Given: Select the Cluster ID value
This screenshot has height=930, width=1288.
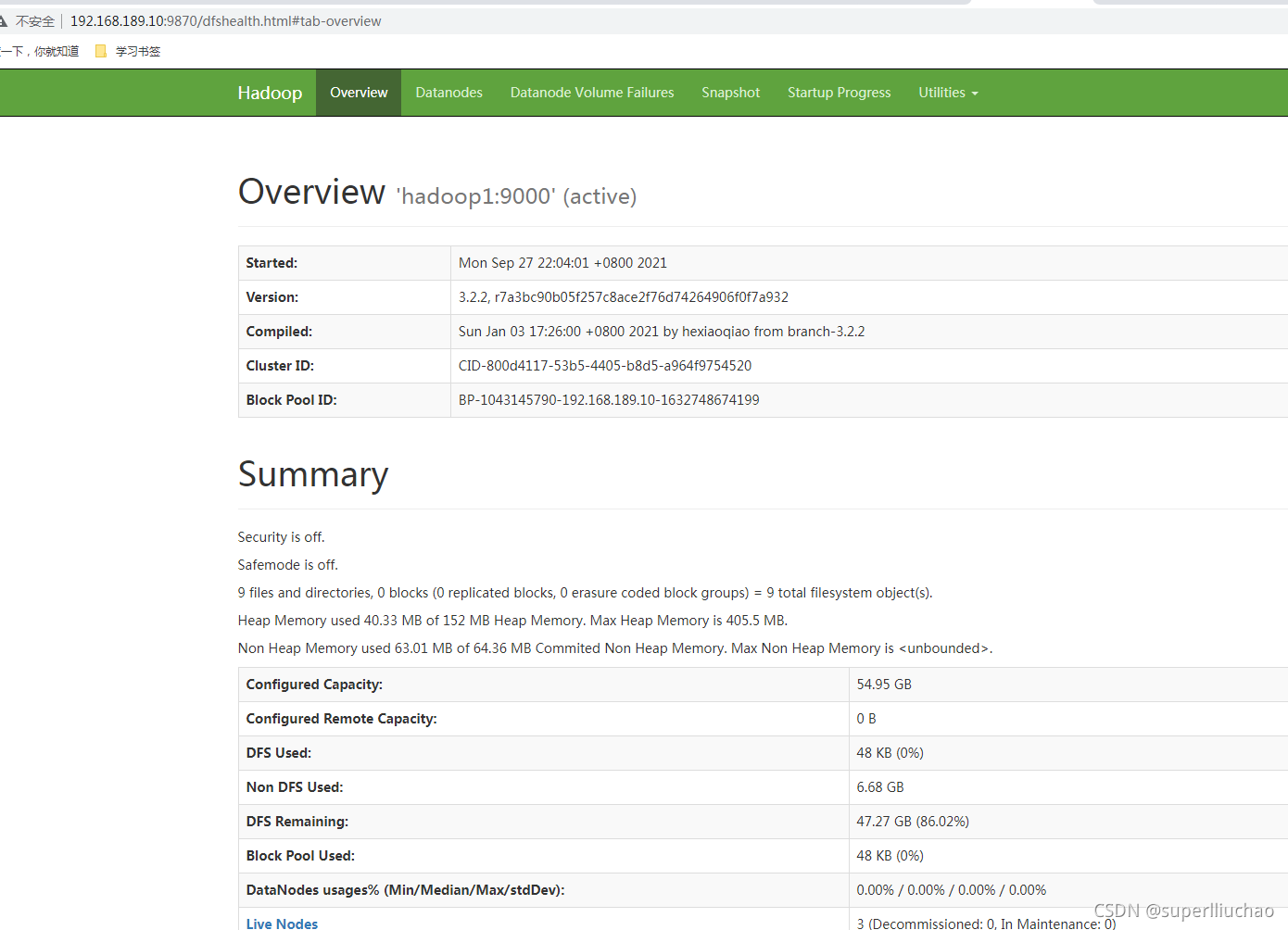Looking at the screenshot, I should (x=605, y=366).
